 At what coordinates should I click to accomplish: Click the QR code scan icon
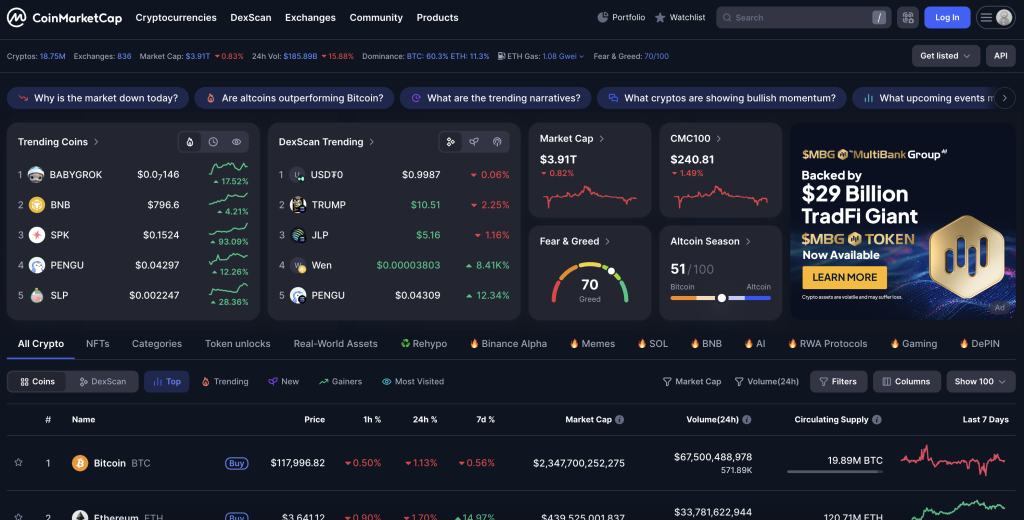point(908,18)
